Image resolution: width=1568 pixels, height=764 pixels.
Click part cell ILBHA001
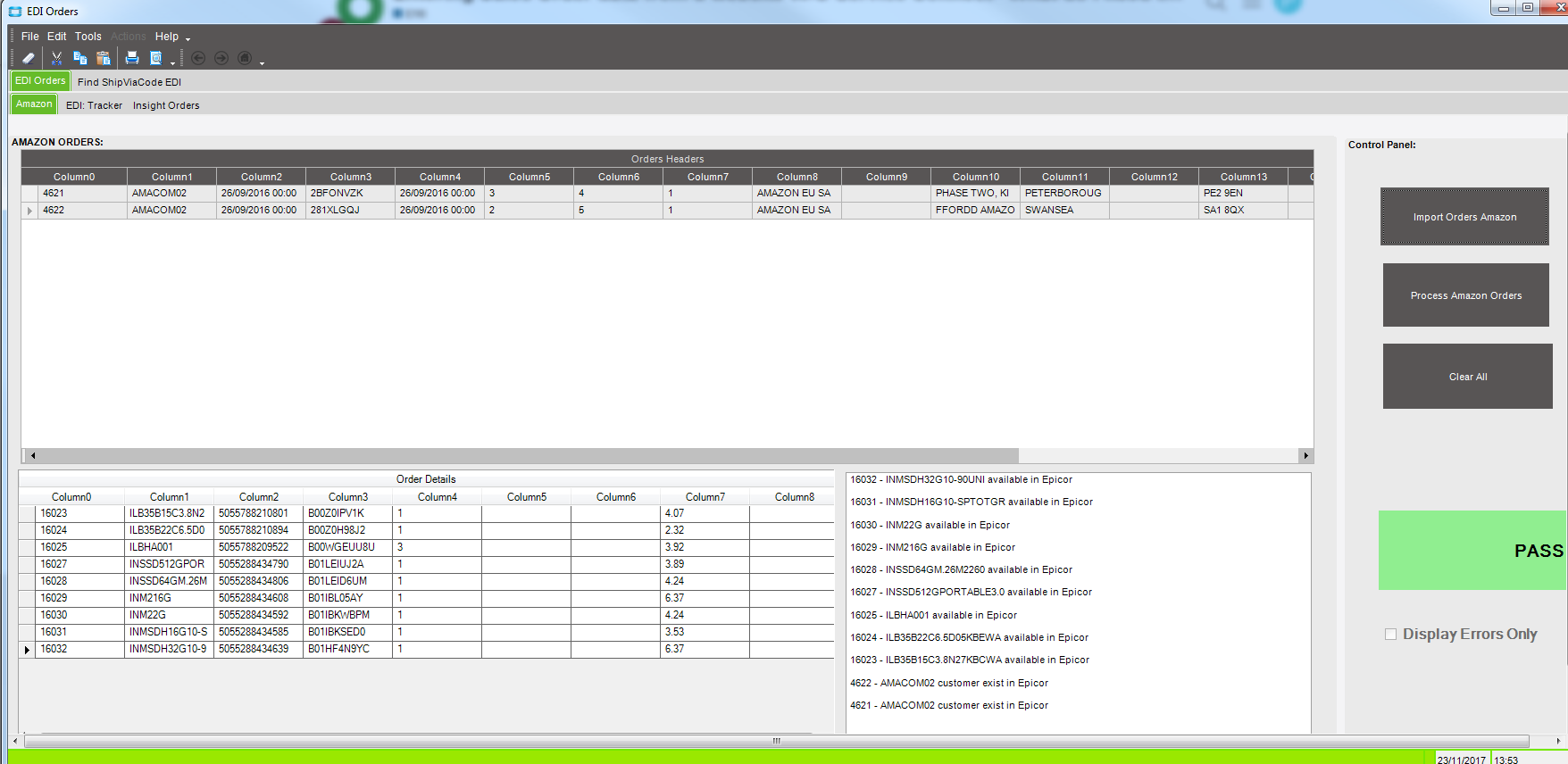click(x=170, y=548)
